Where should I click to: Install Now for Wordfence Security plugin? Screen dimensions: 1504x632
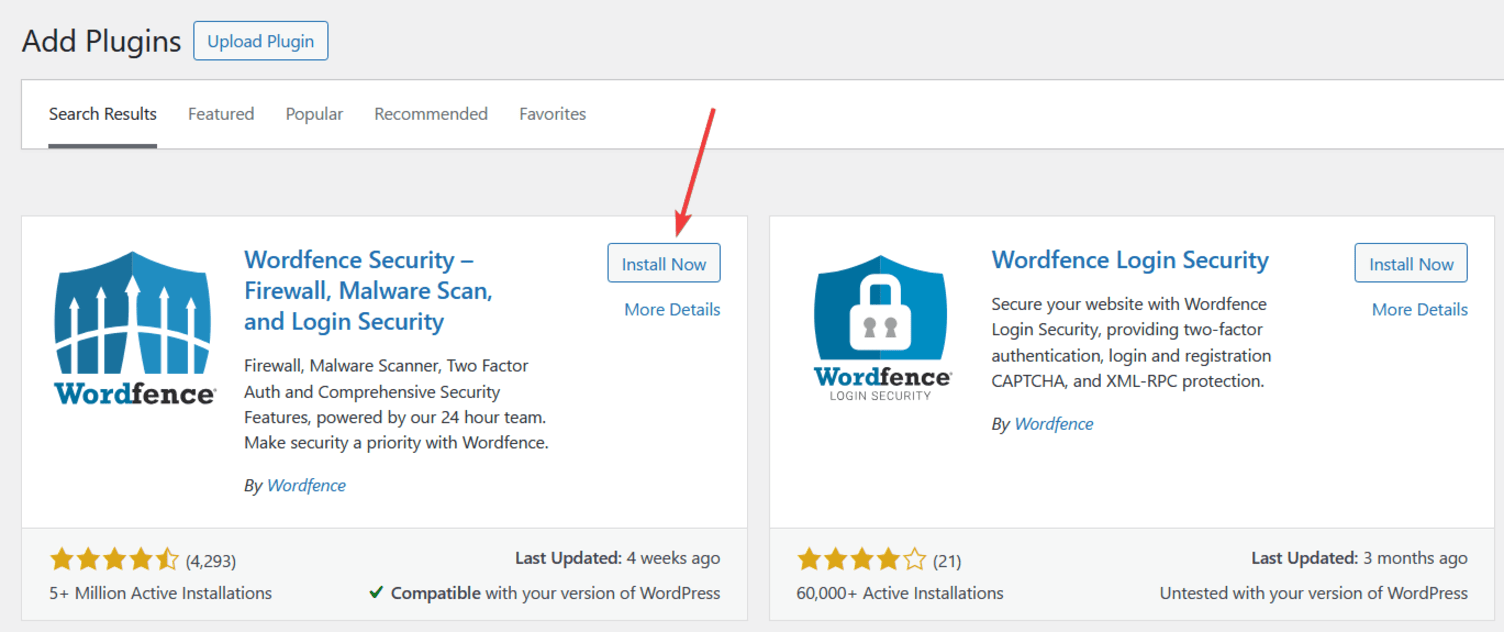click(663, 263)
